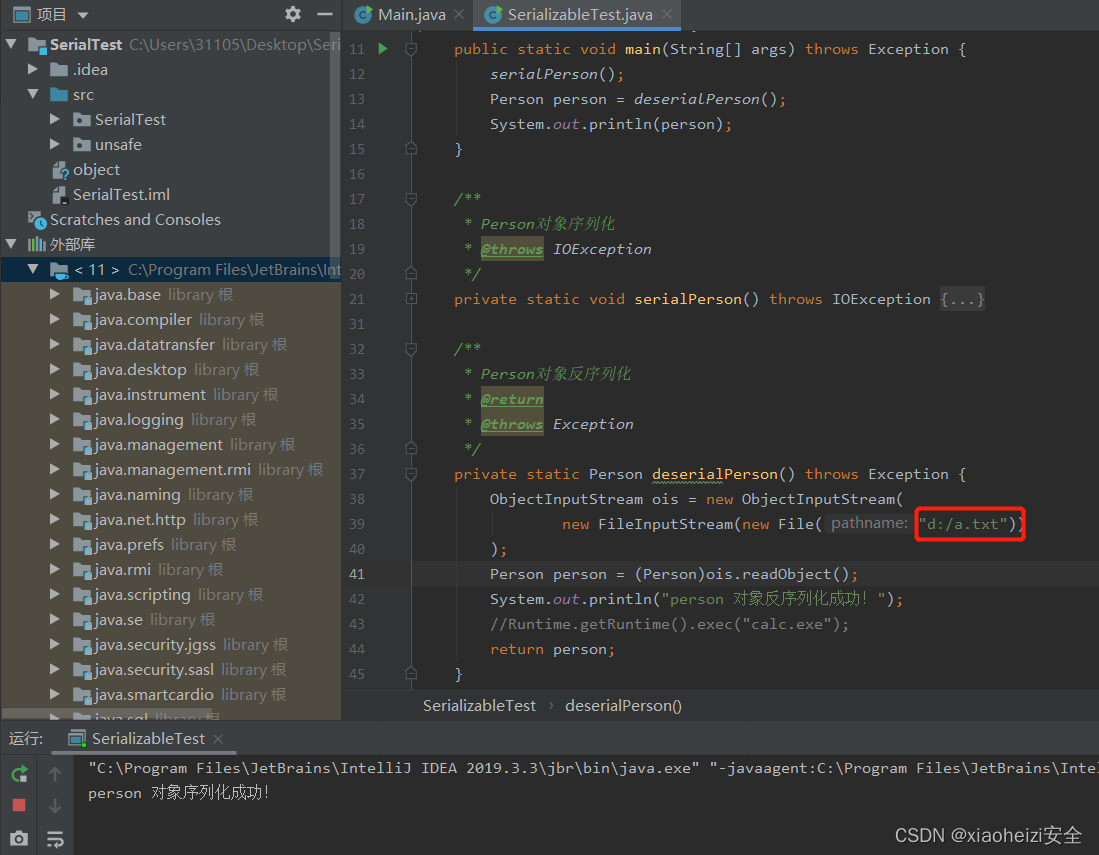Close the SerializableTest.java tab
Image resolution: width=1099 pixels, height=855 pixels.
pos(667,14)
